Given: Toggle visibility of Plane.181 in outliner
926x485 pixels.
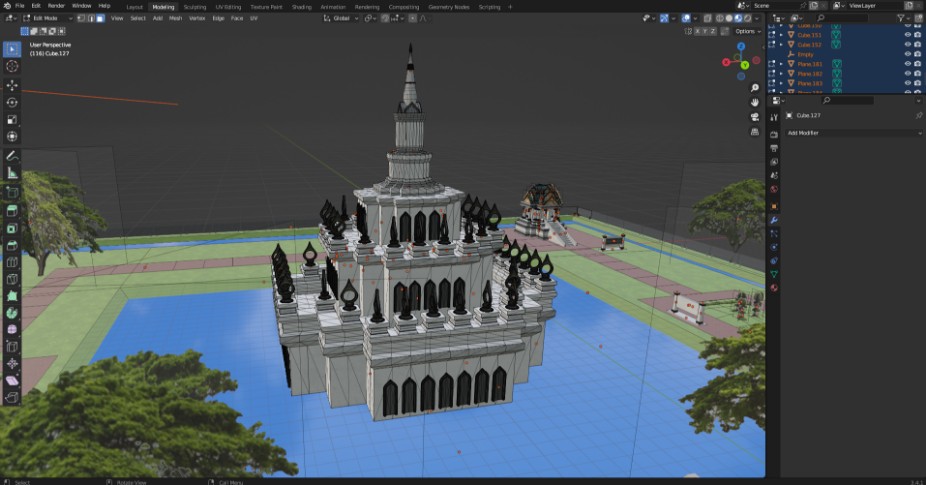Looking at the screenshot, I should coord(907,63).
